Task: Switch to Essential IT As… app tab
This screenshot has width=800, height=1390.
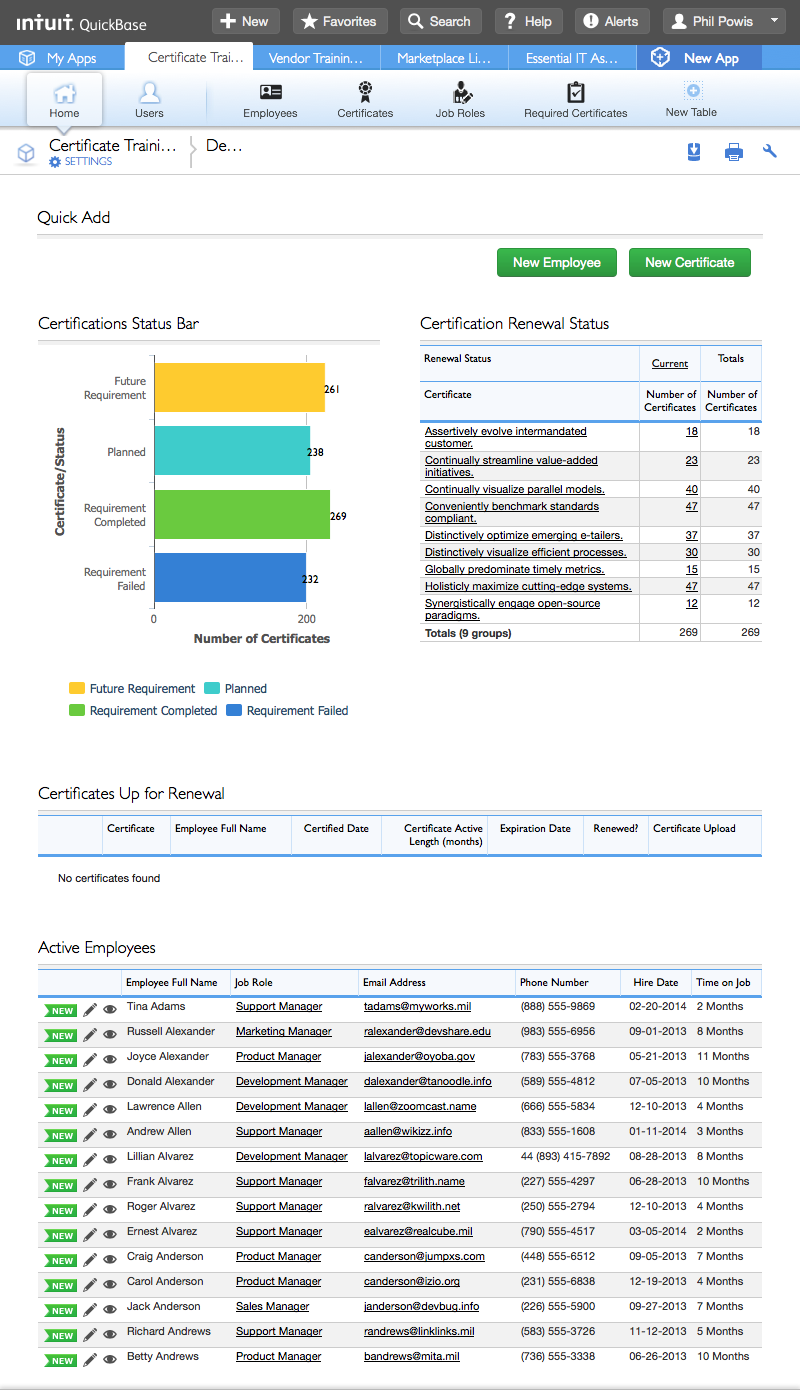Action: tap(572, 58)
